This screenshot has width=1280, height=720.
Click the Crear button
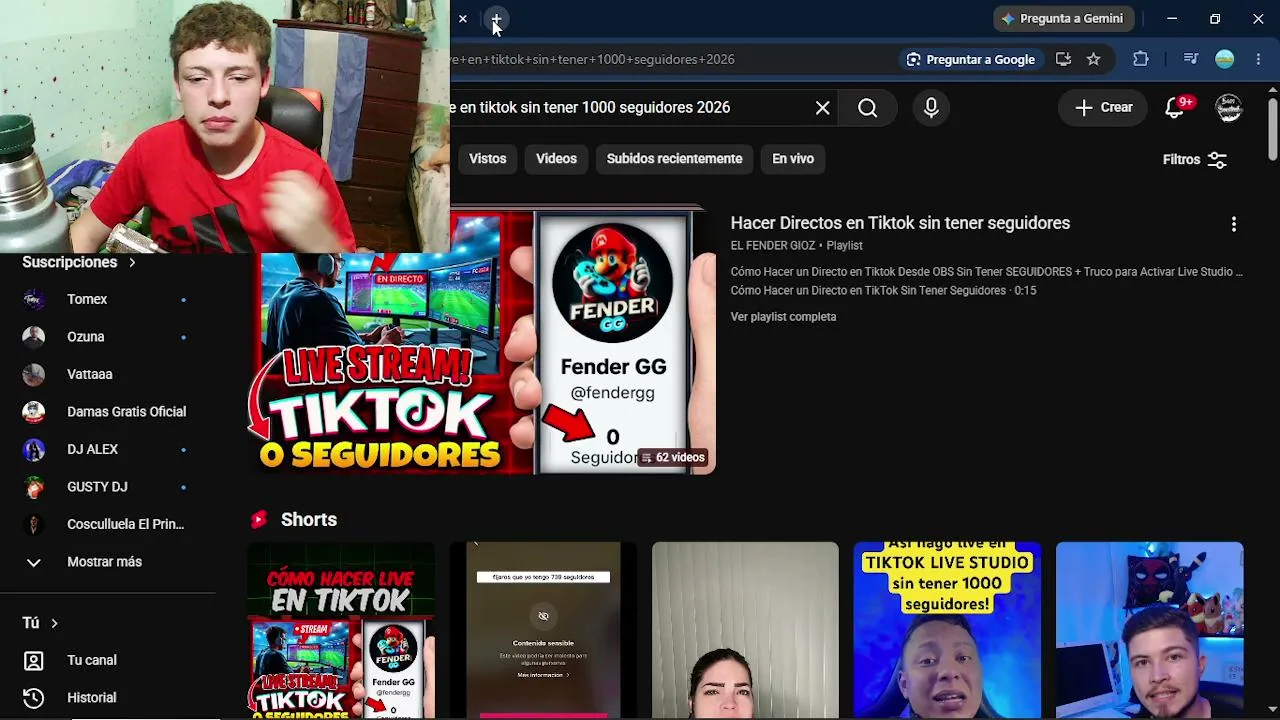[1103, 108]
